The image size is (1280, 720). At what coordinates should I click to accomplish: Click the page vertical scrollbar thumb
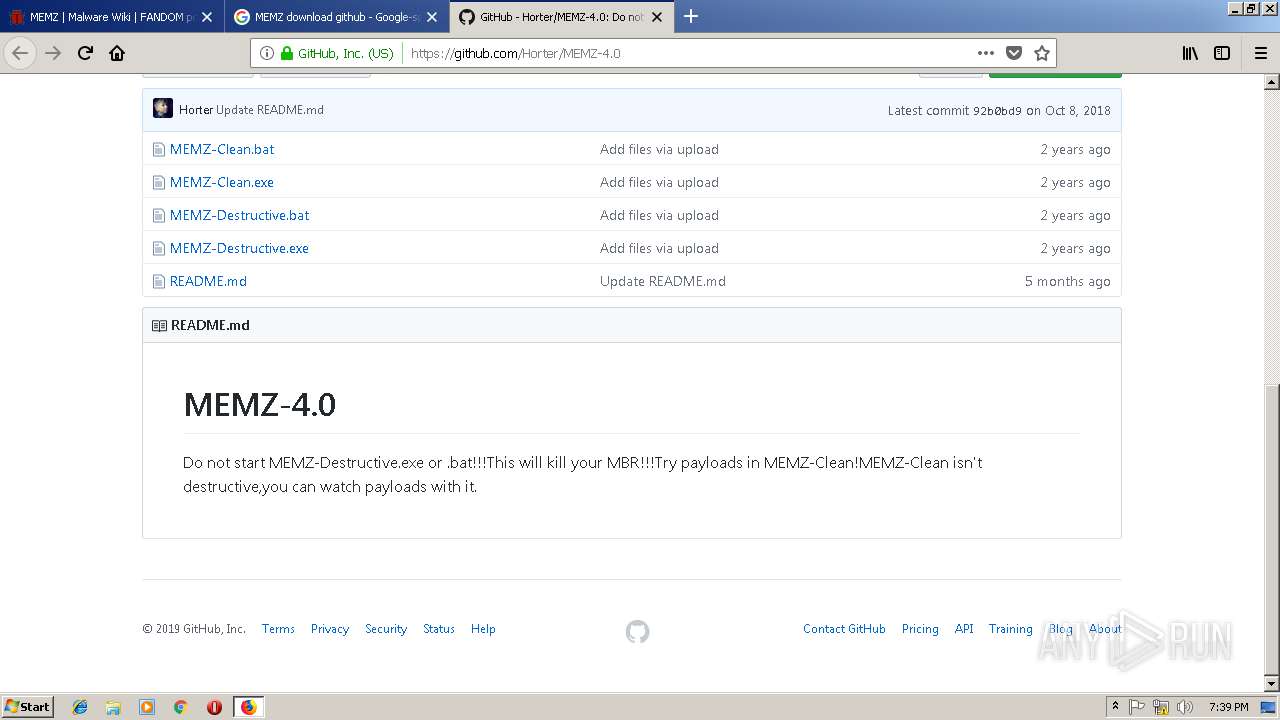(x=1272, y=528)
